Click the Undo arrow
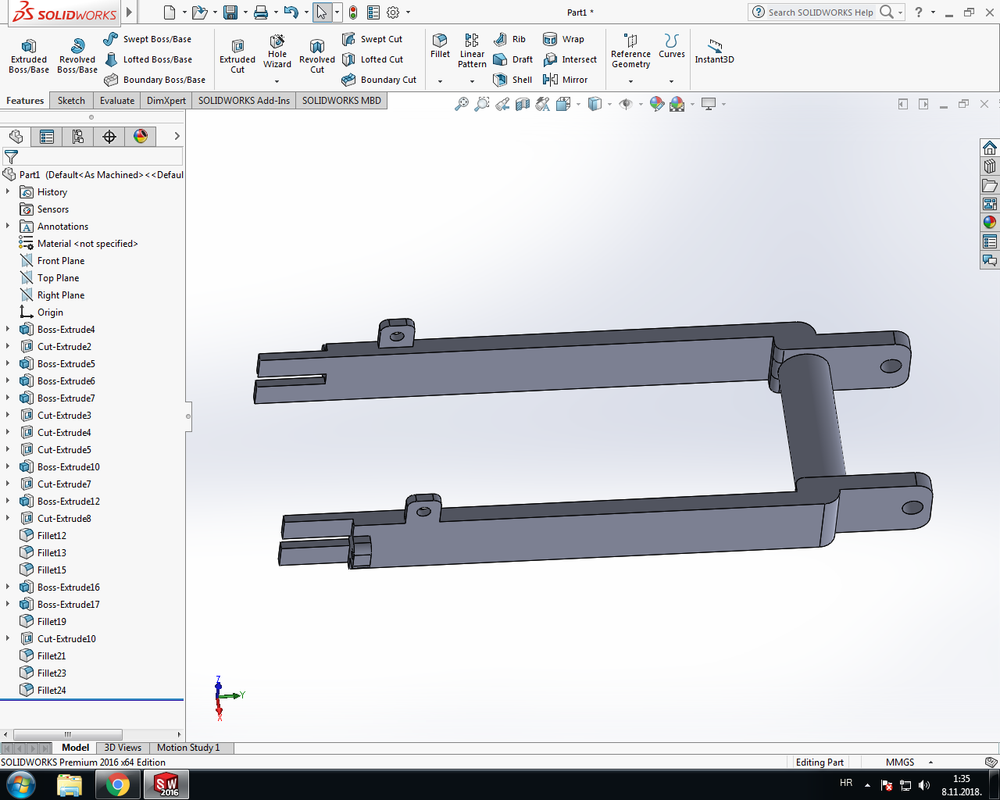The width and height of the screenshot is (1000, 800). (x=291, y=12)
